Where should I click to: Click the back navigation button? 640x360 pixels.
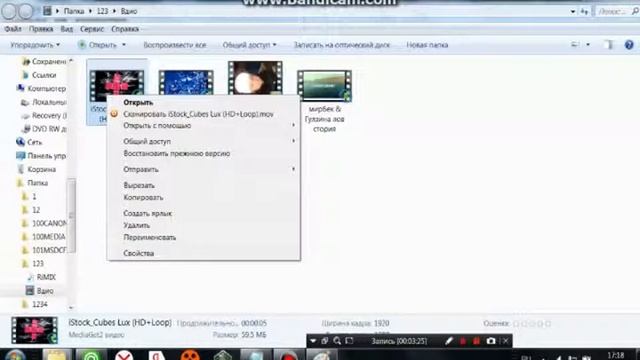(10, 11)
